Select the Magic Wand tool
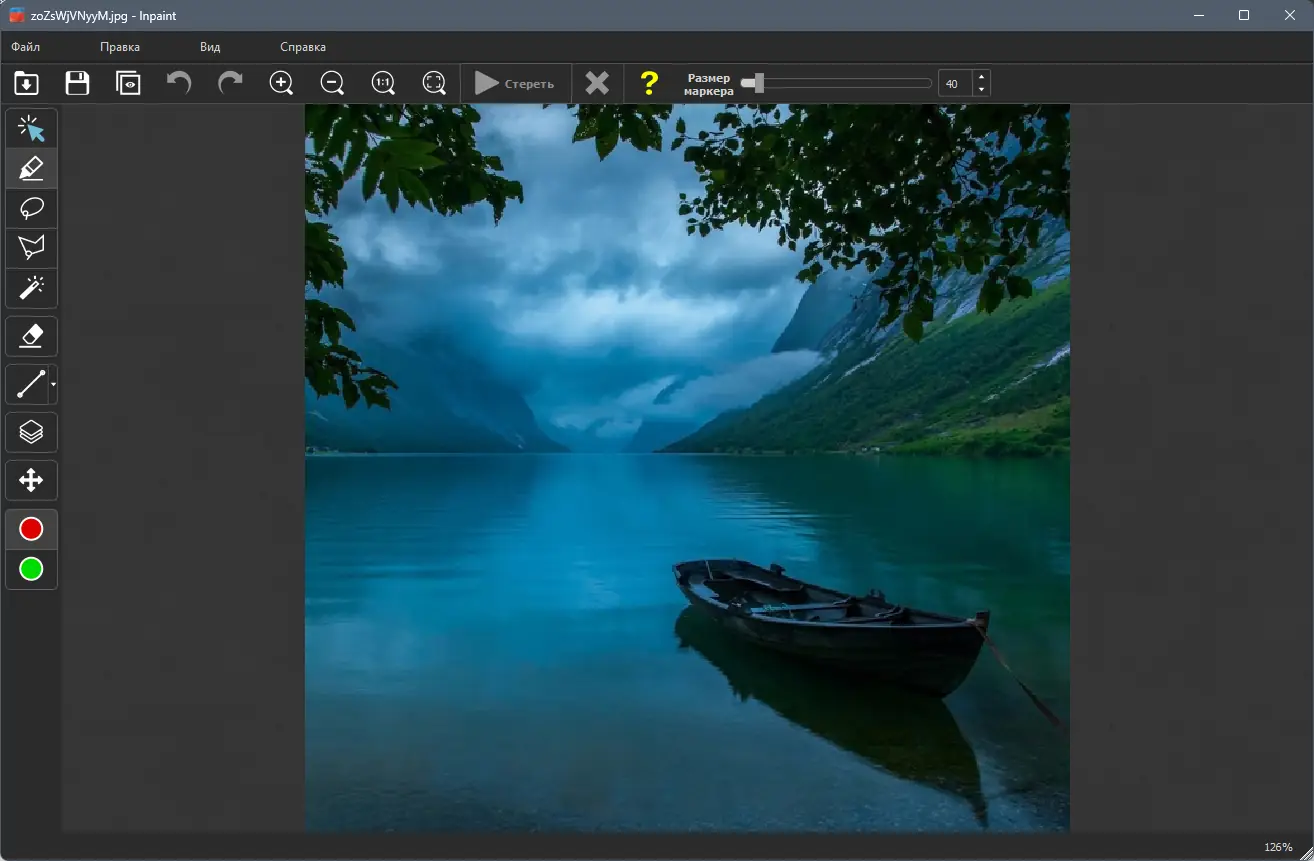The image size is (1314, 861). (x=31, y=288)
